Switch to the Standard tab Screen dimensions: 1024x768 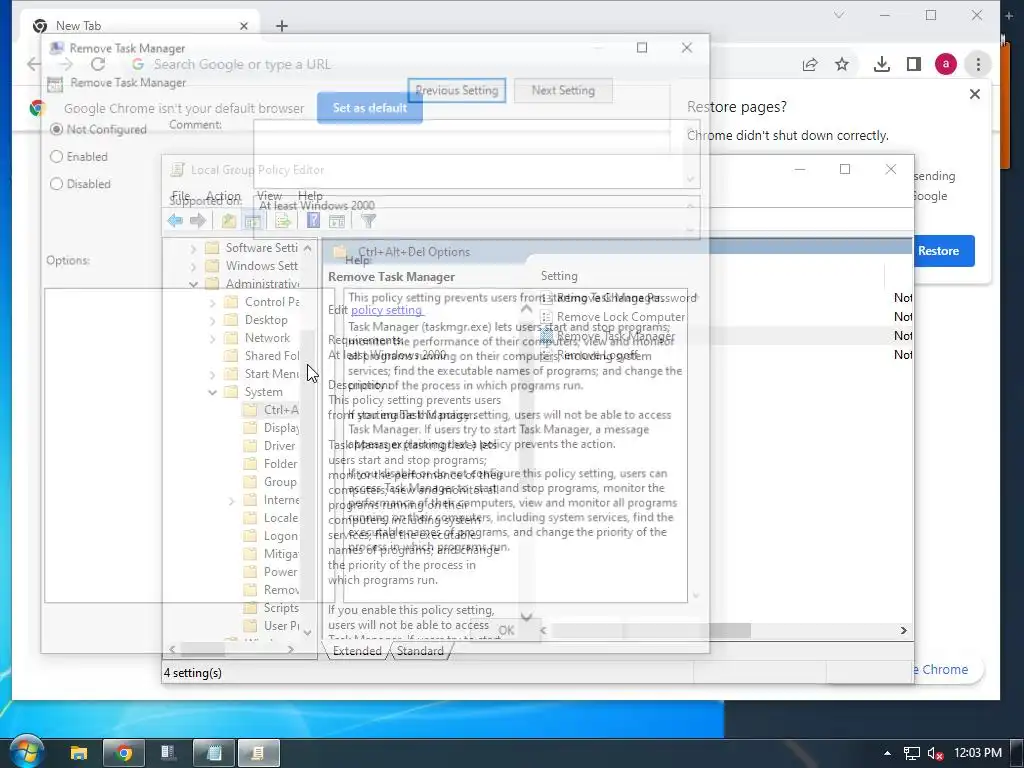420,651
